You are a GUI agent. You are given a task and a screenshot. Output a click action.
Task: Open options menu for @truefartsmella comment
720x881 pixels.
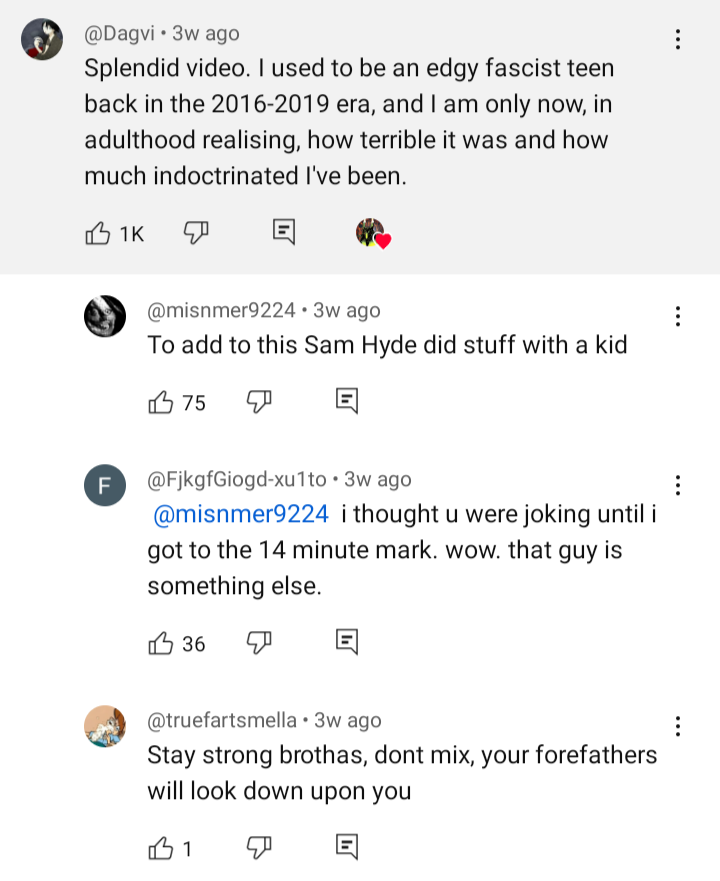click(678, 726)
